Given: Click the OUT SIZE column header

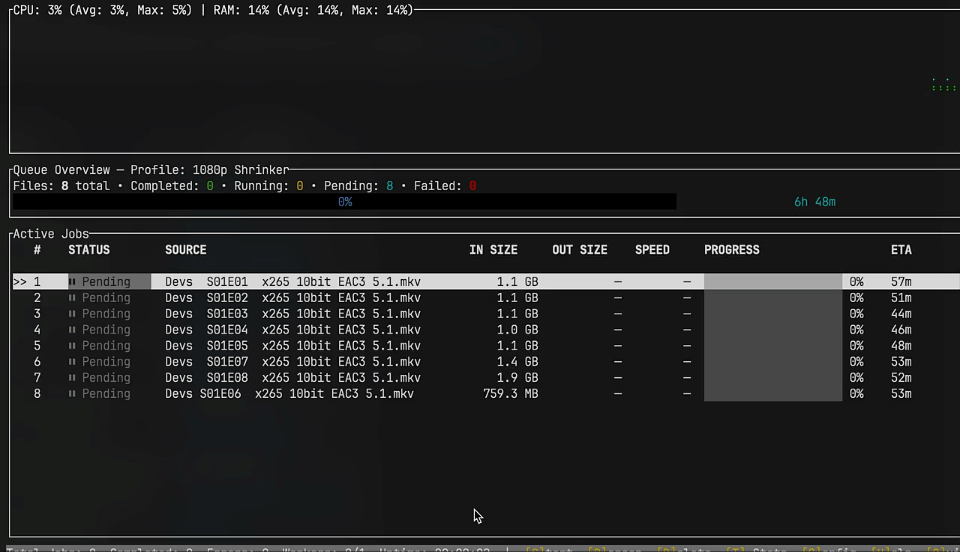Looking at the screenshot, I should pyautogui.click(x=580, y=250).
